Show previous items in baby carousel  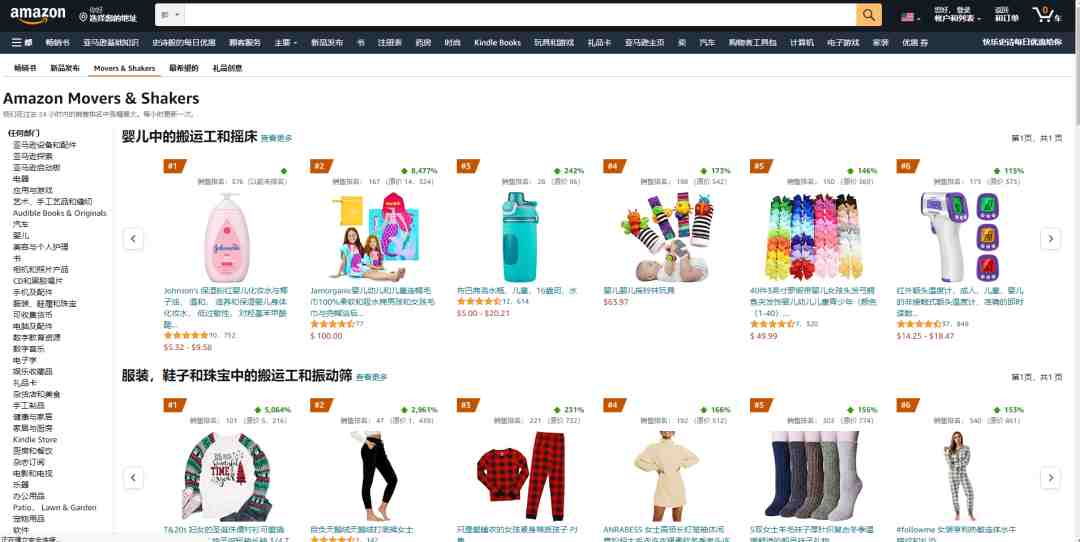click(133, 239)
